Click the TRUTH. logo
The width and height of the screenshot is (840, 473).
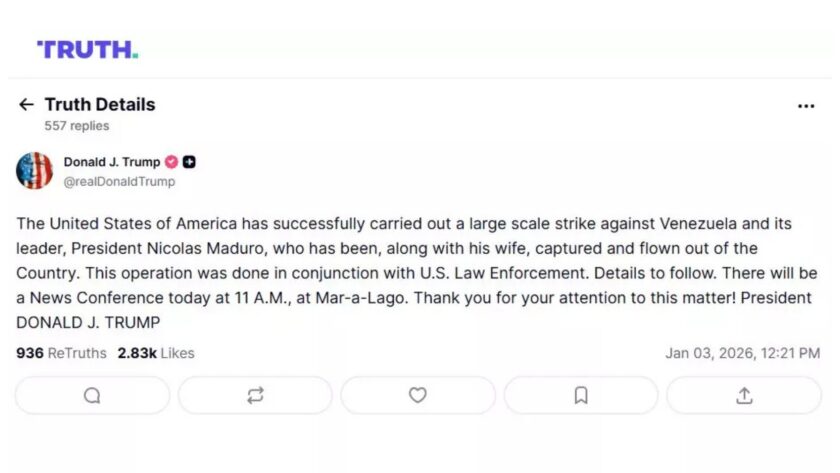(x=87, y=49)
